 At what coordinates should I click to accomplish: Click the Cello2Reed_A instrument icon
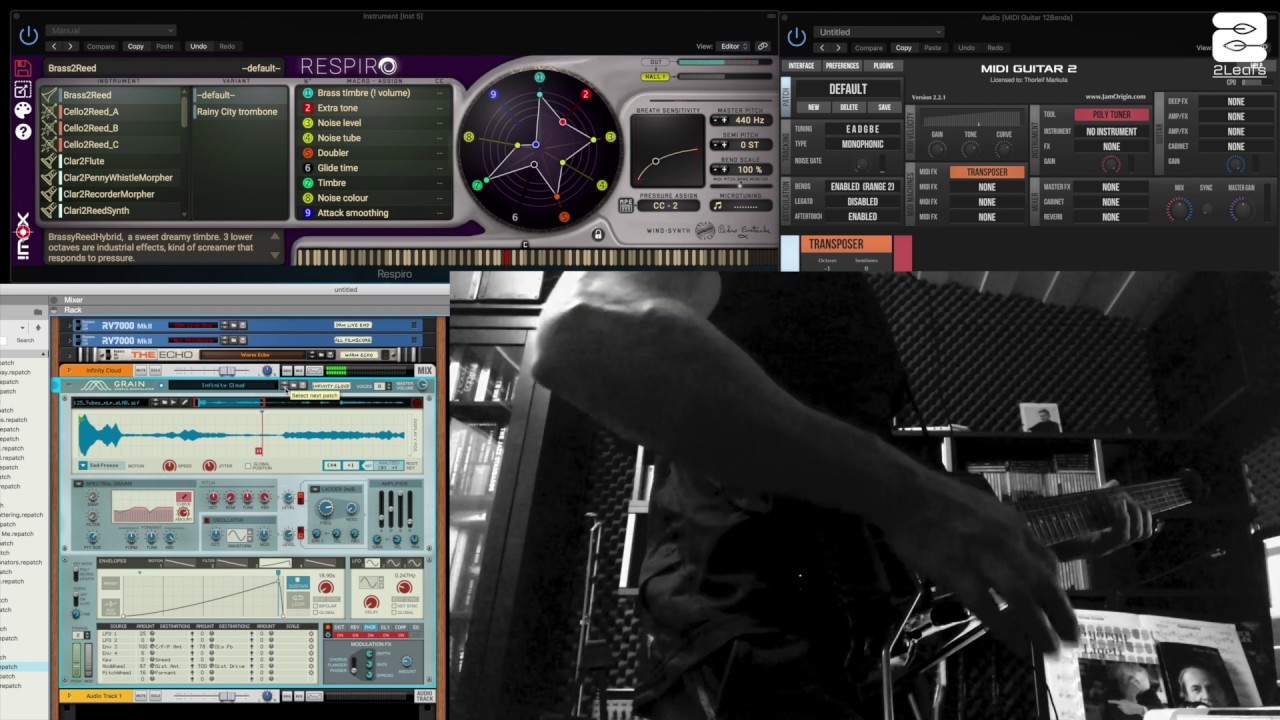(x=50, y=111)
